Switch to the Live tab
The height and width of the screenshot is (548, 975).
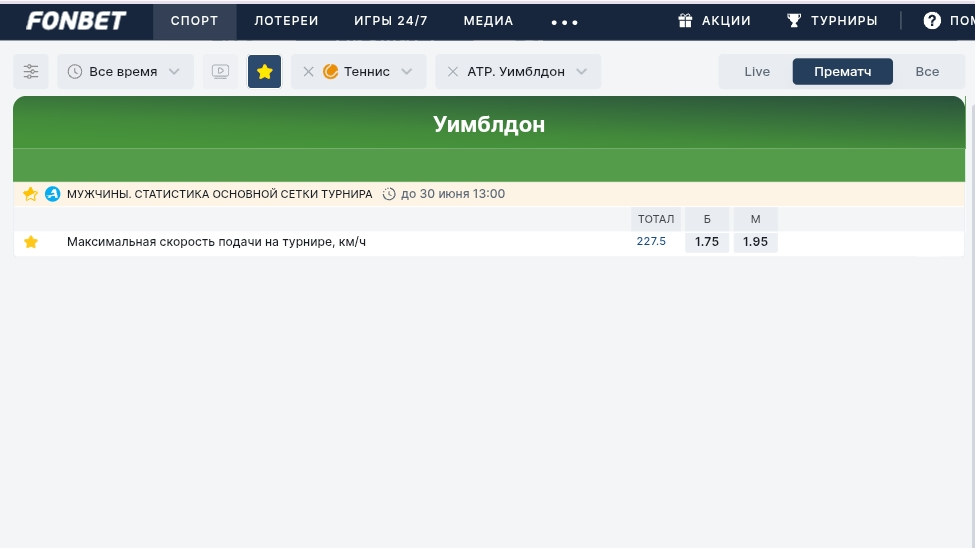coord(757,72)
